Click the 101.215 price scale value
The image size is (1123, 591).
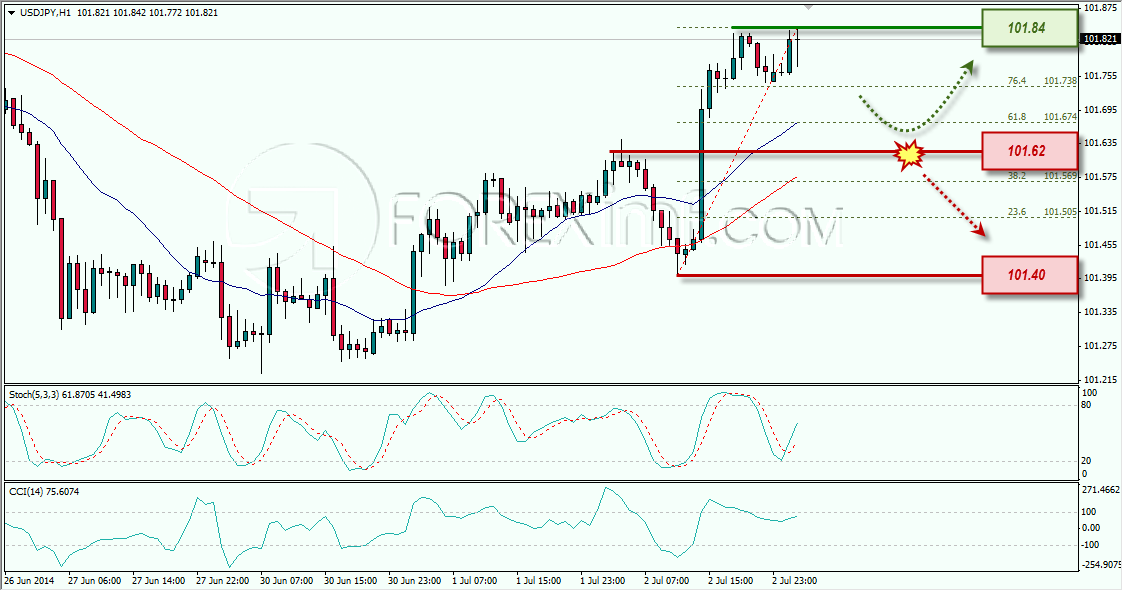coord(1099,379)
